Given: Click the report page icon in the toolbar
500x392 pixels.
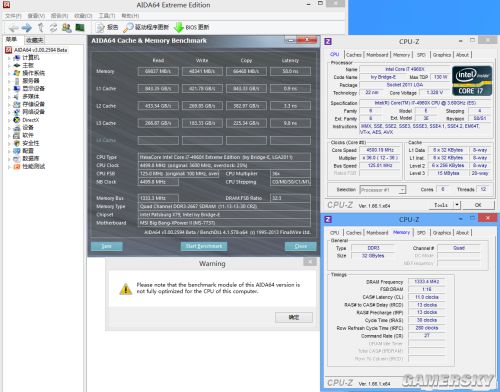Looking at the screenshot, I should pos(100,27).
